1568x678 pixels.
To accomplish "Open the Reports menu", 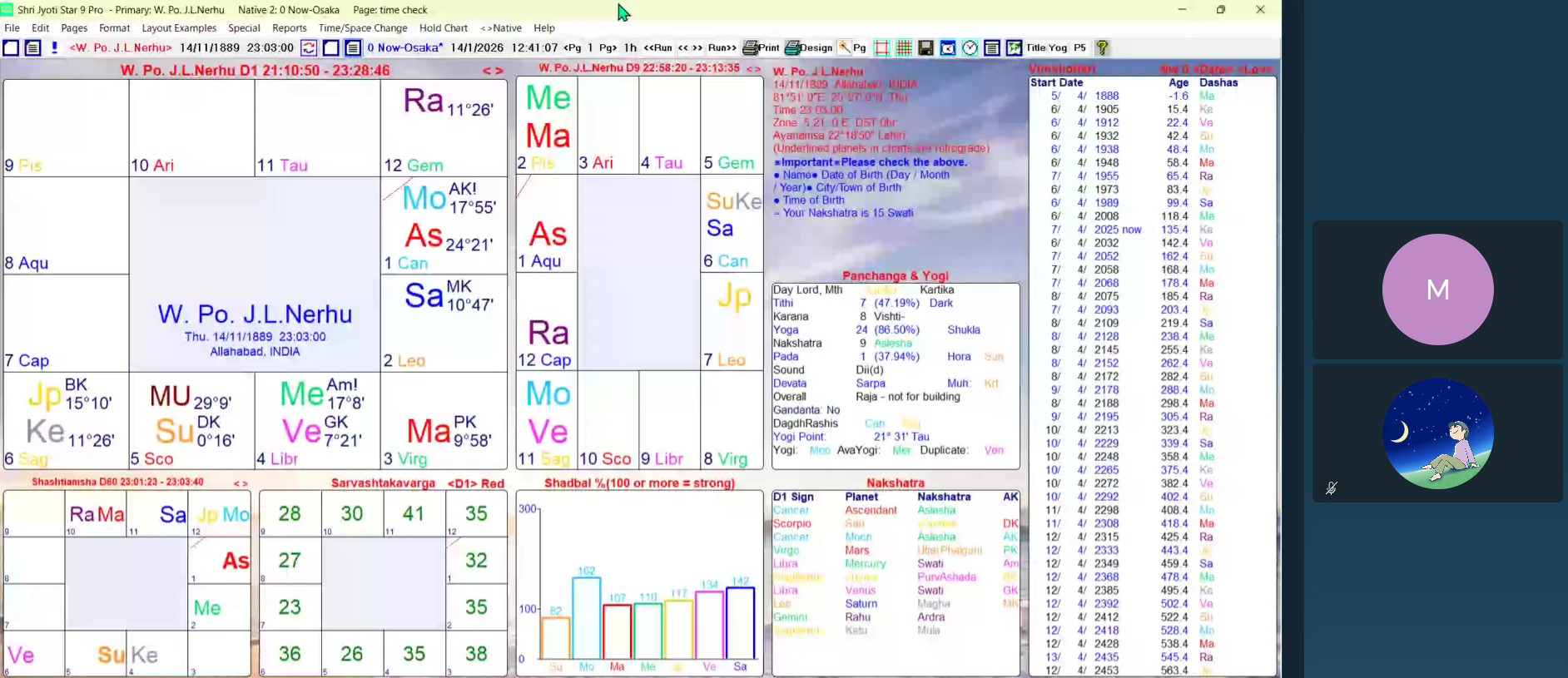I will click(289, 28).
